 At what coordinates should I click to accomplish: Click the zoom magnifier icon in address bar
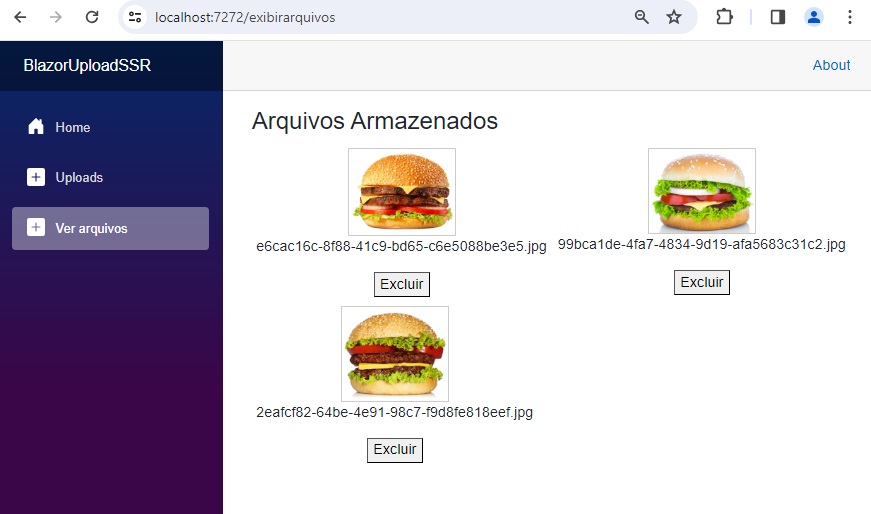642,17
